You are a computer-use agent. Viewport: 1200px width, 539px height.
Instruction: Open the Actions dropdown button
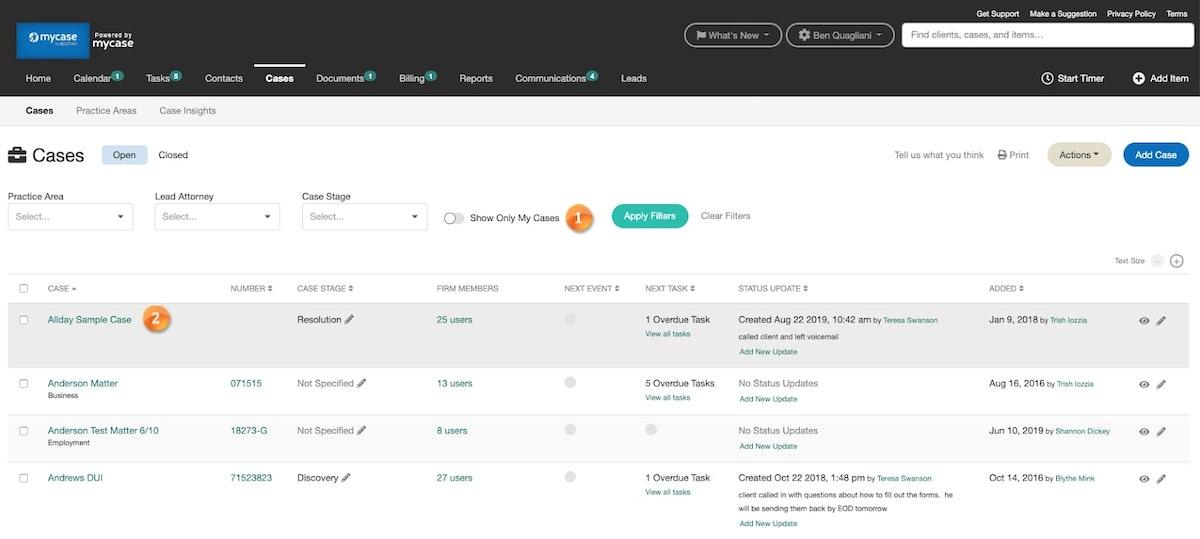pos(1078,155)
